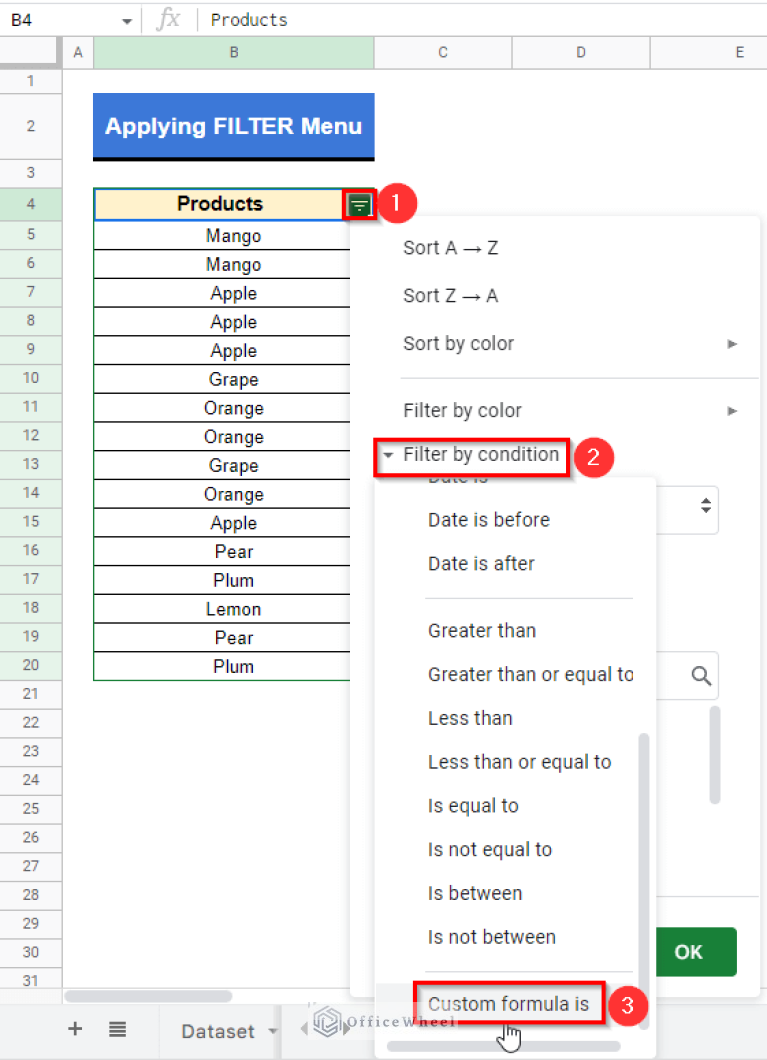The height and width of the screenshot is (1060, 767).
Task: Select the column C header
Action: tap(442, 52)
